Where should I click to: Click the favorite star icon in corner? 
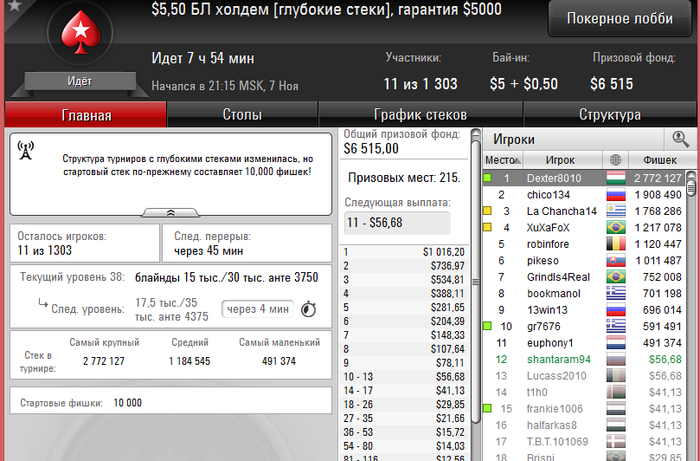(x=14, y=5)
